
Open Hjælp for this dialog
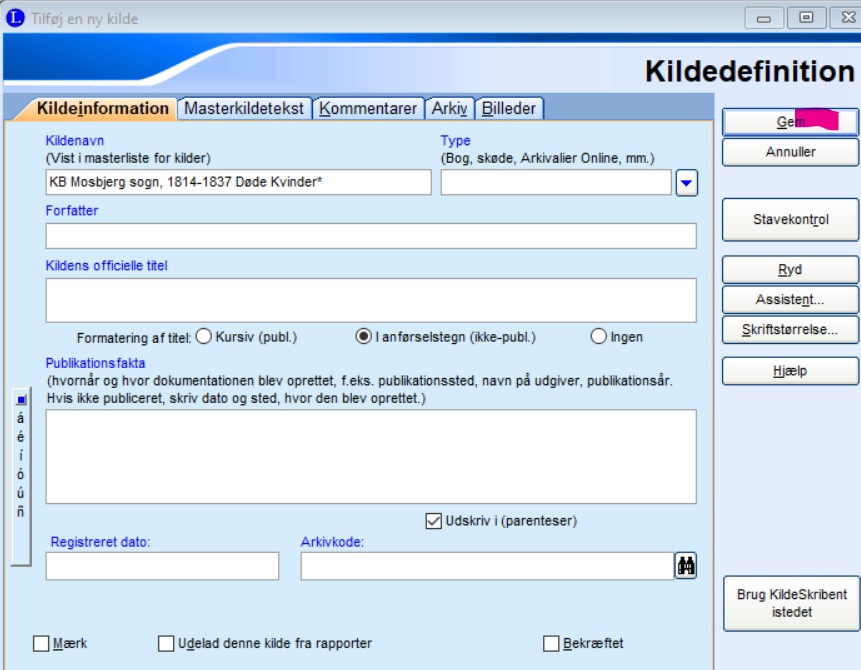(x=790, y=371)
